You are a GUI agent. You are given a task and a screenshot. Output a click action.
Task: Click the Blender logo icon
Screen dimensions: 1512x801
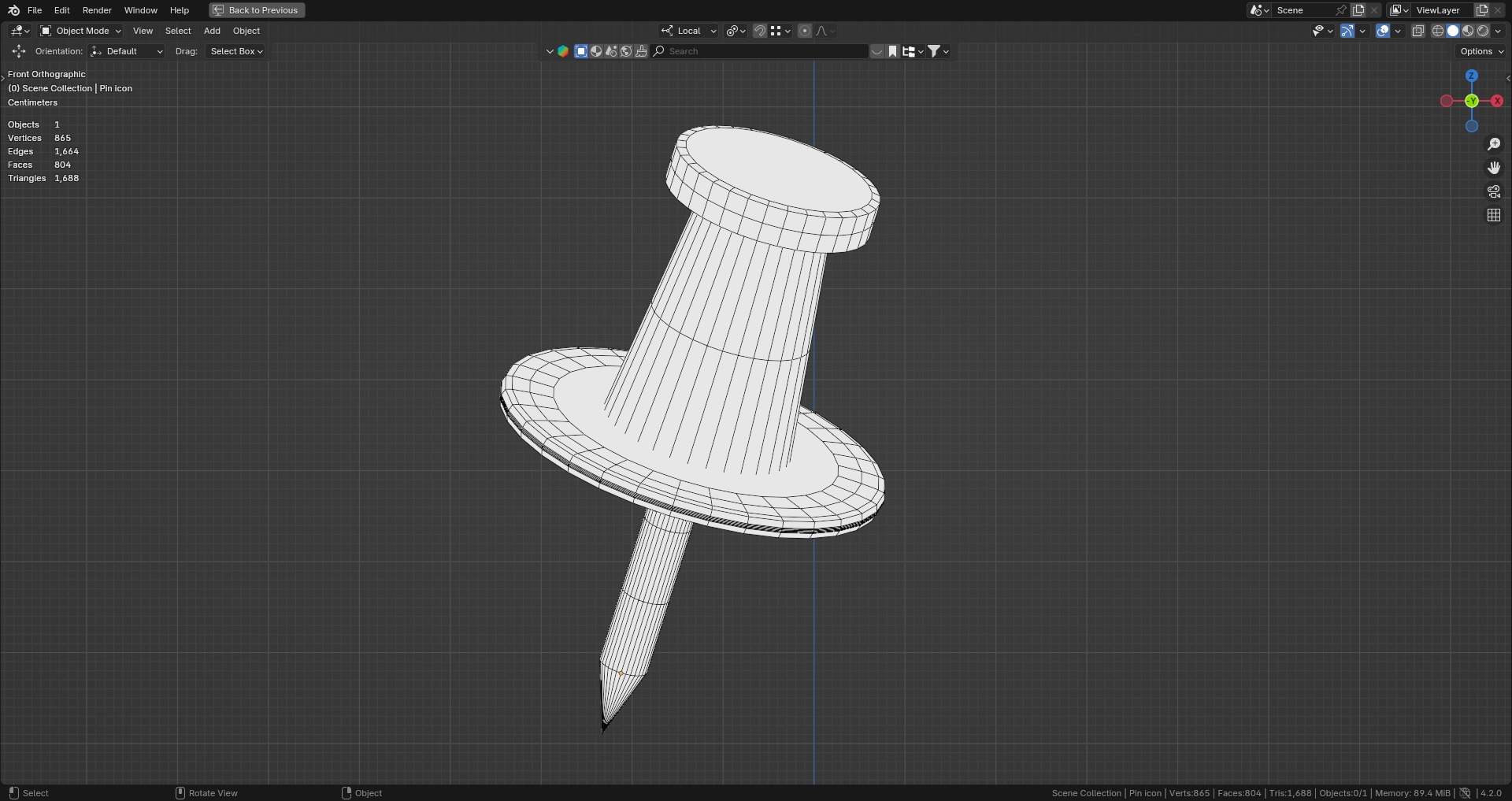click(13, 10)
